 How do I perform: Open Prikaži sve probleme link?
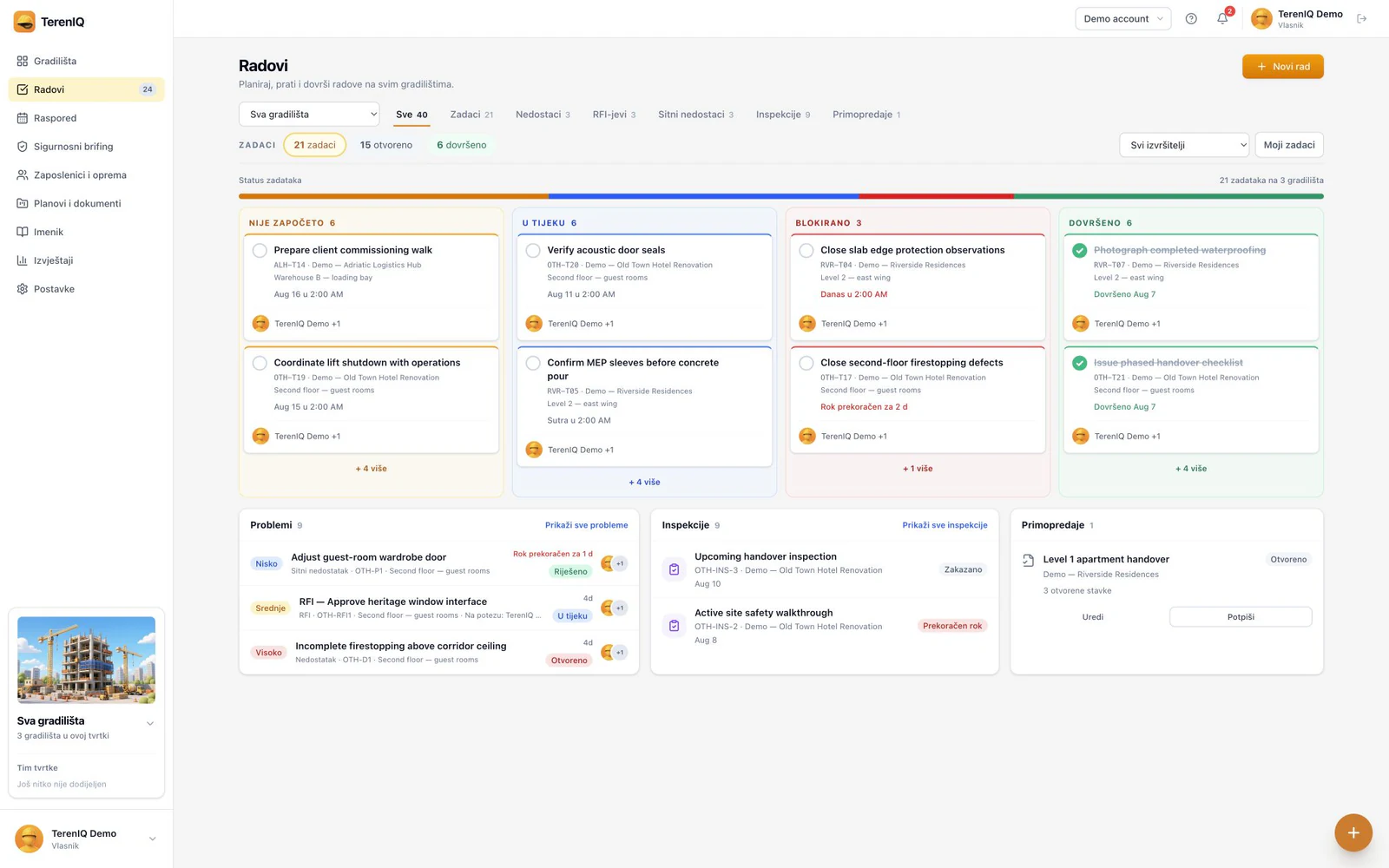(x=586, y=525)
